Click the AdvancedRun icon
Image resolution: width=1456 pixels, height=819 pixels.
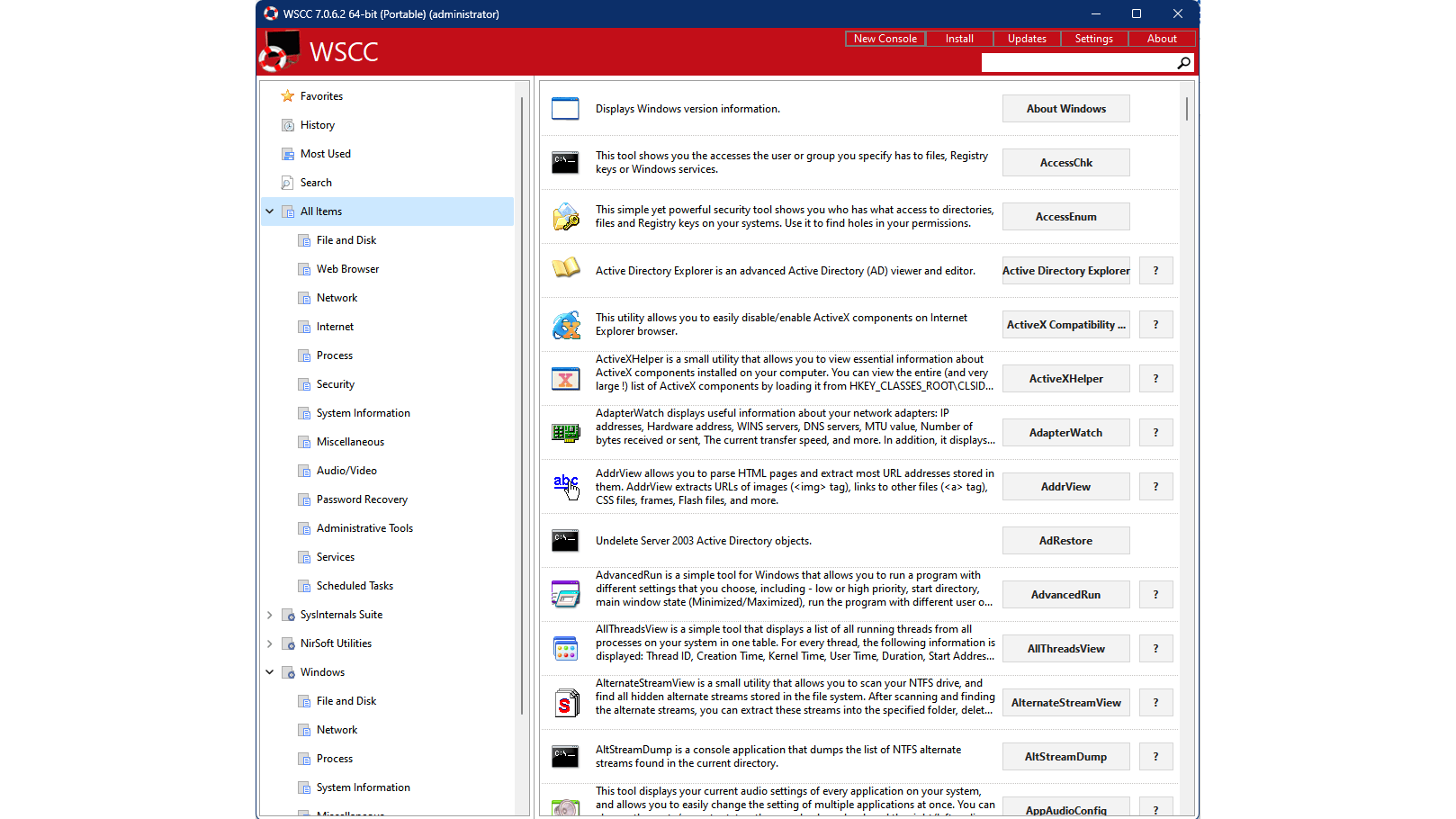click(566, 595)
